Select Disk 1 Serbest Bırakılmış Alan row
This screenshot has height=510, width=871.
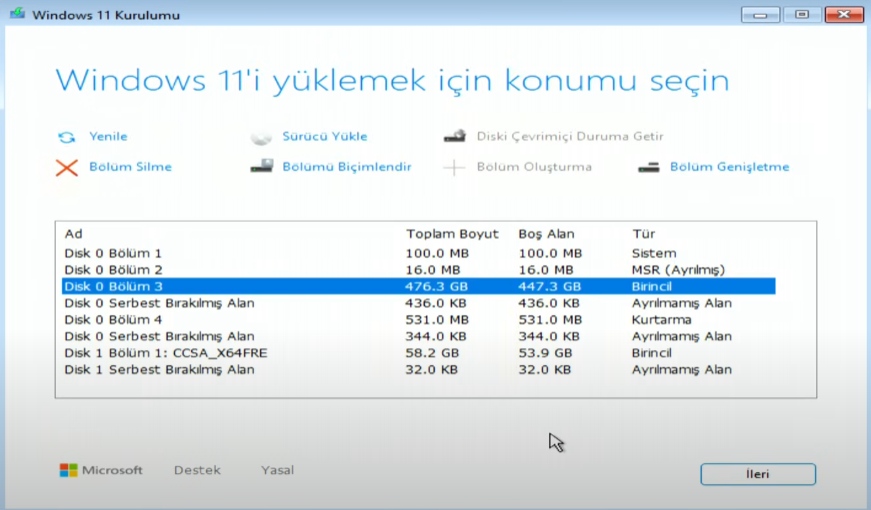pyautogui.click(x=419, y=370)
